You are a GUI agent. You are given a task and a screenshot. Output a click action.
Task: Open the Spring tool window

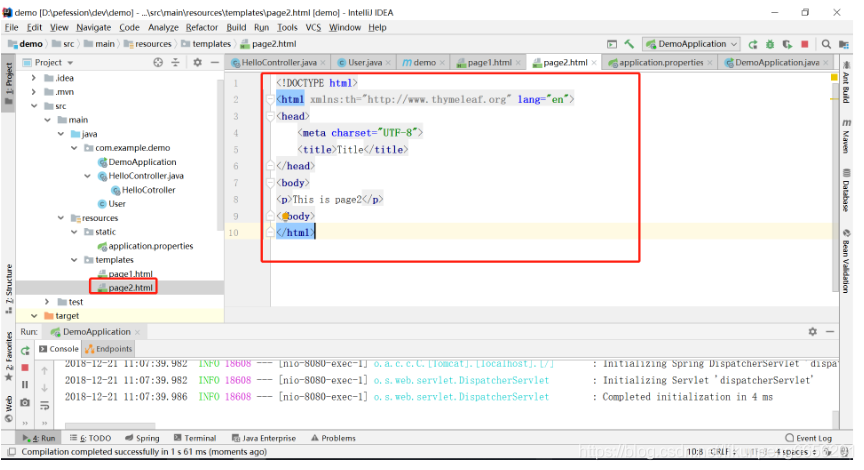click(142, 438)
